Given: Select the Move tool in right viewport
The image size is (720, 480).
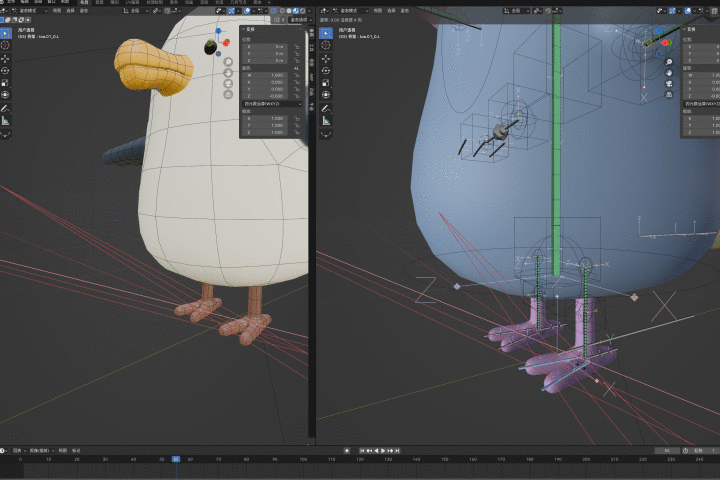Looking at the screenshot, I should tap(326, 59).
